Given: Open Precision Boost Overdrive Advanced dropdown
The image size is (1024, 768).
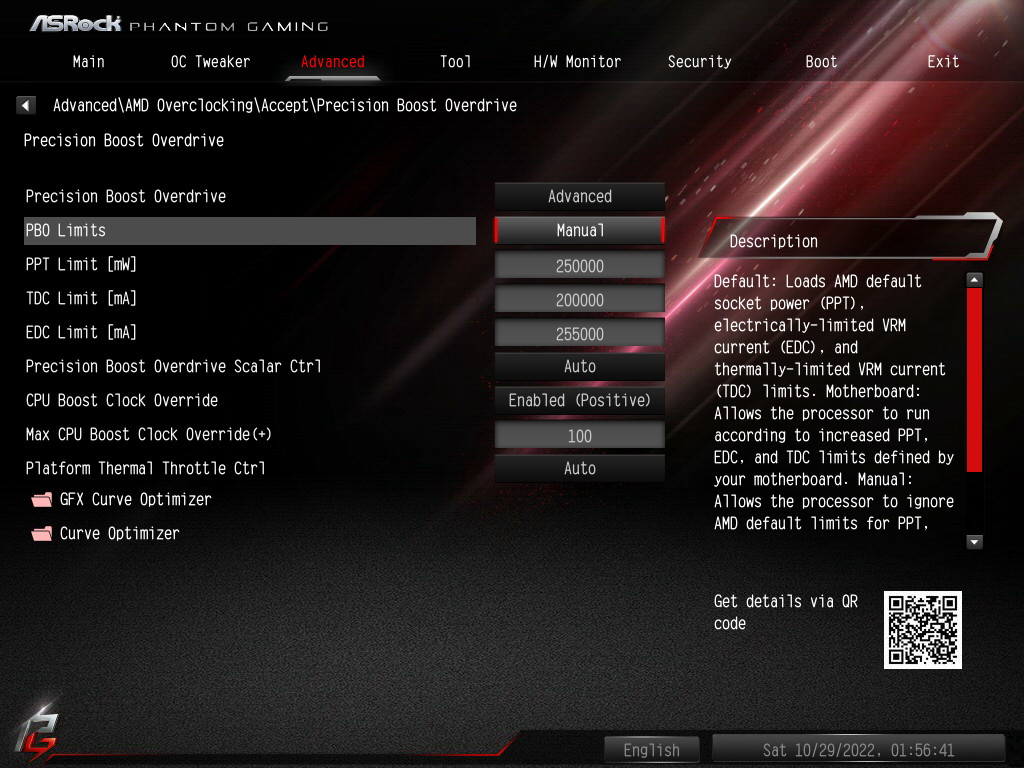Looking at the screenshot, I should 580,197.
